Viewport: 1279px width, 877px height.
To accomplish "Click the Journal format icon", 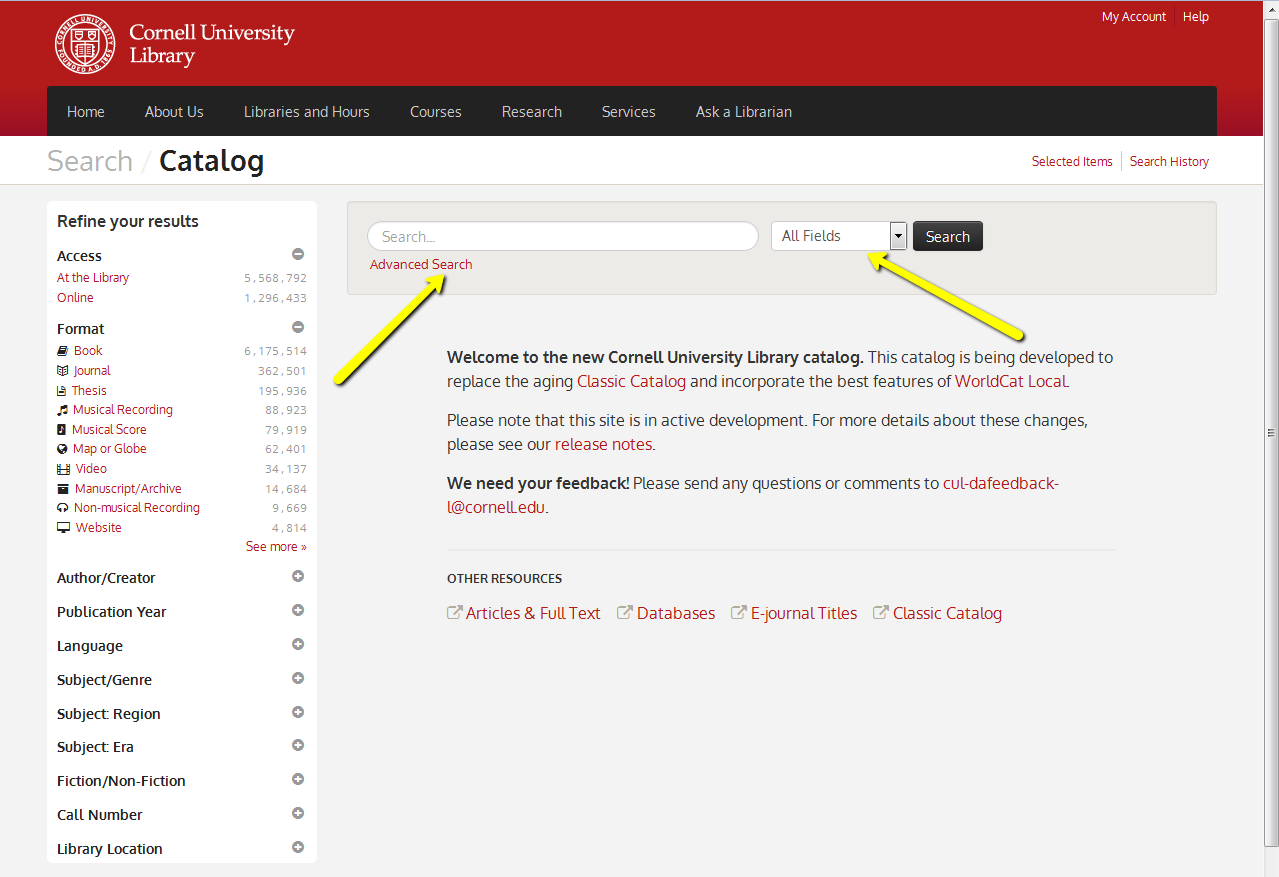I will tap(63, 371).
